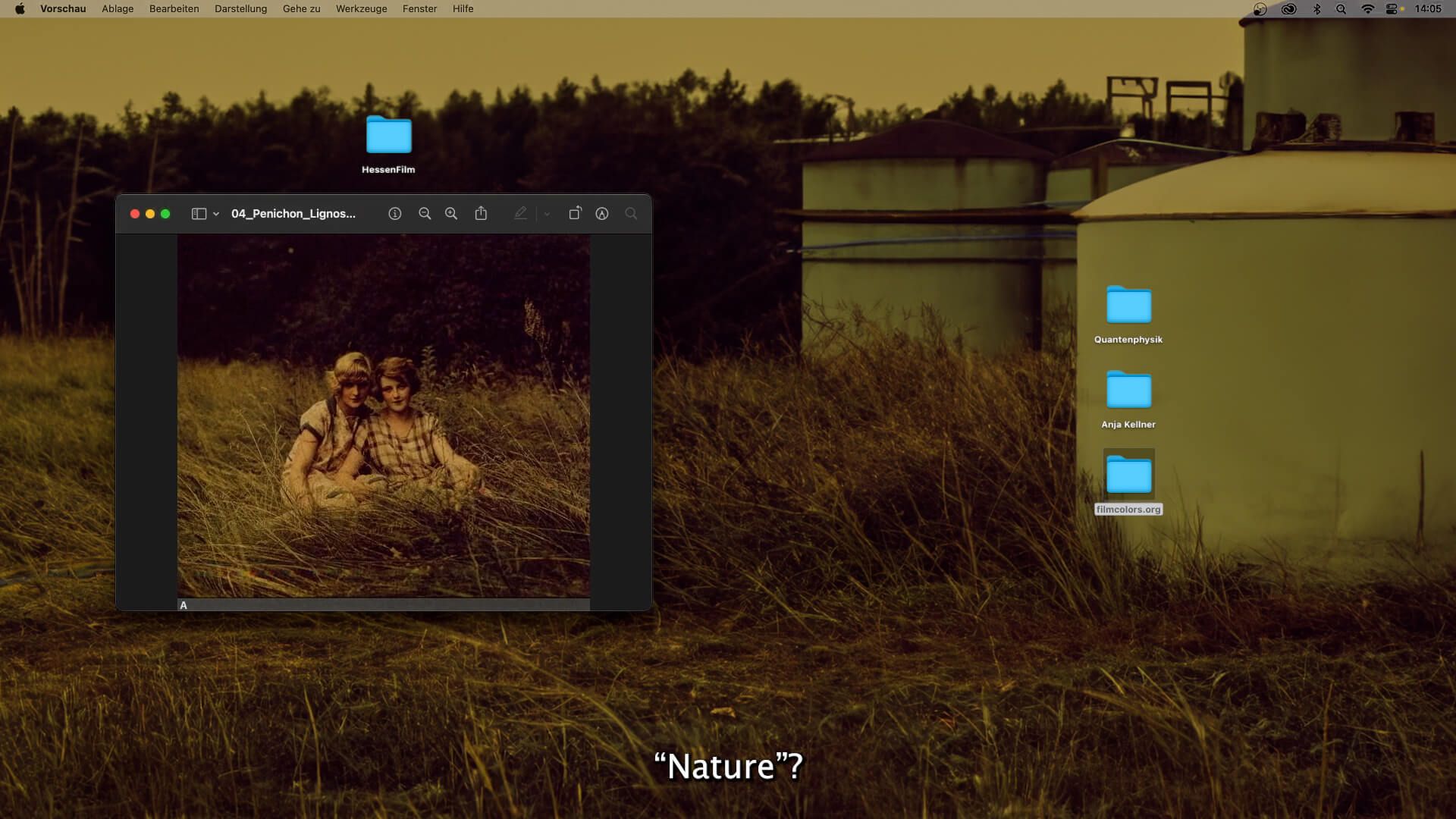1456x819 pixels.
Task: Click the leftmost round status icon in menu bar
Action: pyautogui.click(x=1260, y=9)
